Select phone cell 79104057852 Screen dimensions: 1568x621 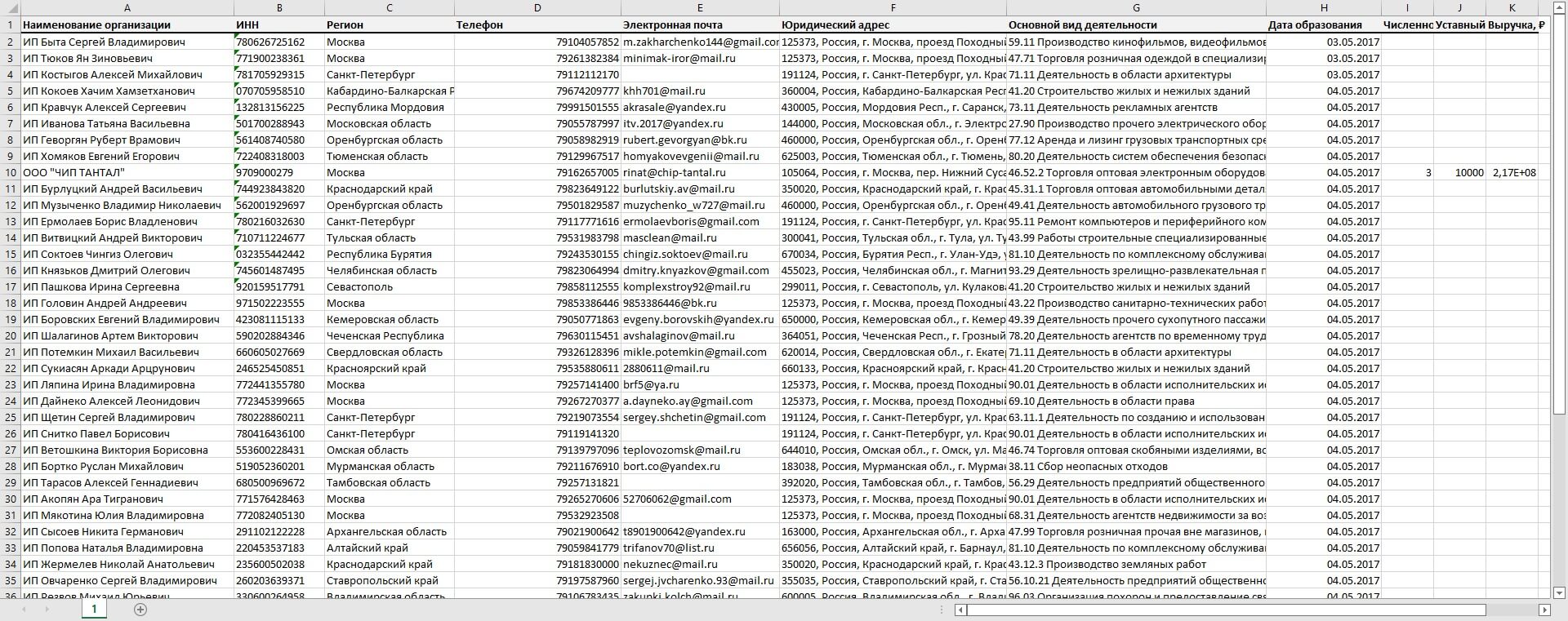click(x=537, y=42)
